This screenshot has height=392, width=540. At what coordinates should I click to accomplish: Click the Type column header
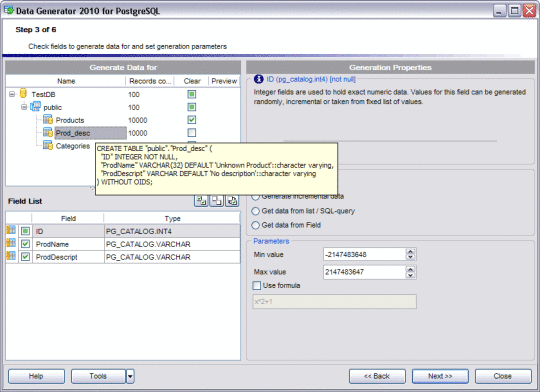tap(172, 218)
